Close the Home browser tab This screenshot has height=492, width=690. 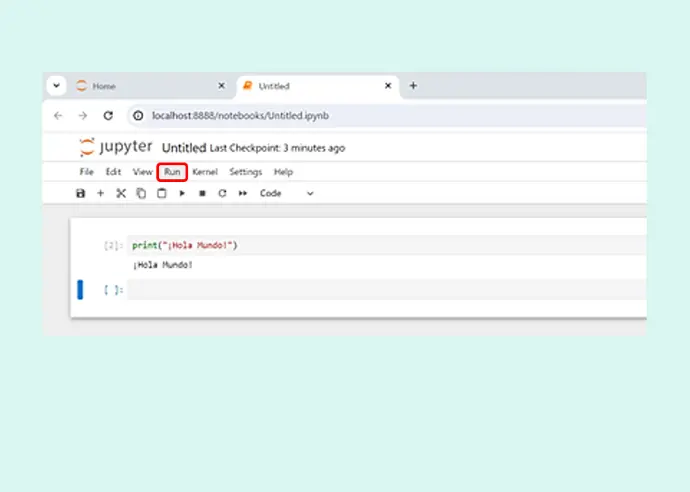222,86
